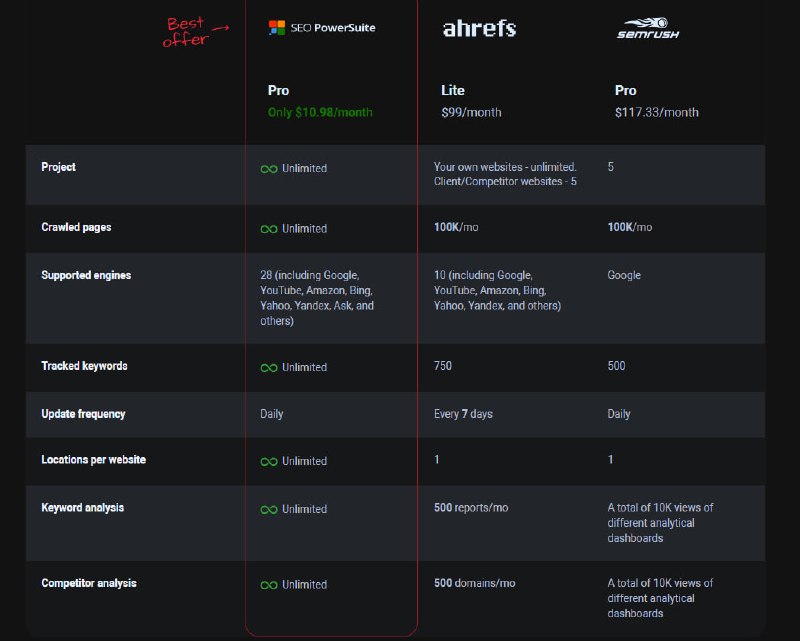Click the infinity icon in Keyword analysis row
The height and width of the screenshot is (641, 800).
(269, 510)
